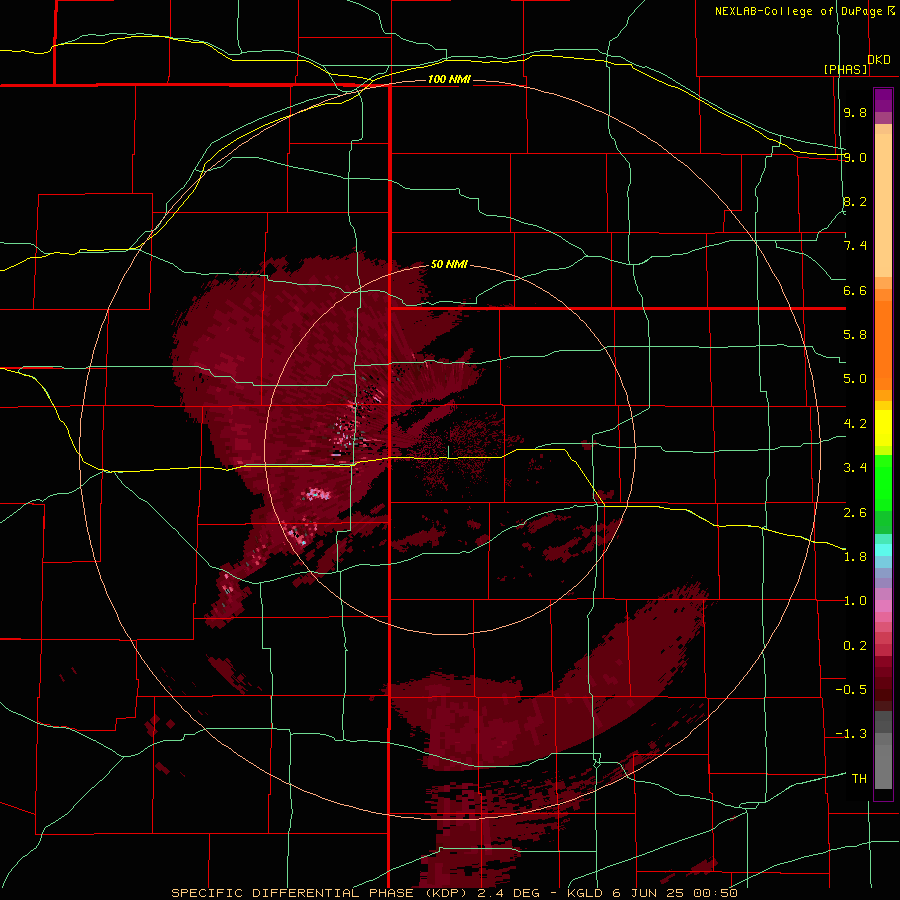
Task: Click the -1.3 scale value
Action: click(x=851, y=734)
